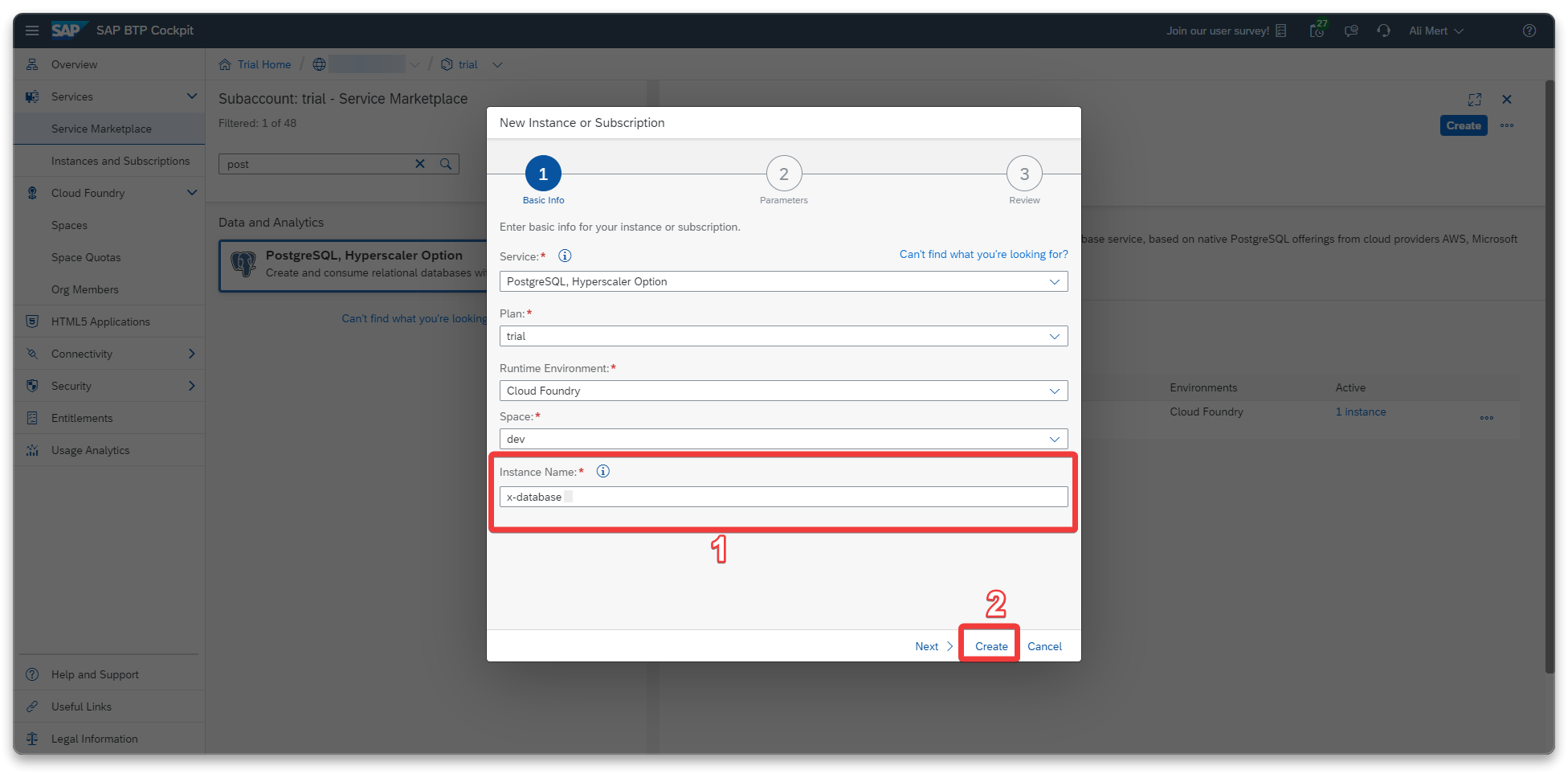Viewport: 1568px width, 774px height.
Task: Clear the search field with X icon
Action: pyautogui.click(x=419, y=164)
